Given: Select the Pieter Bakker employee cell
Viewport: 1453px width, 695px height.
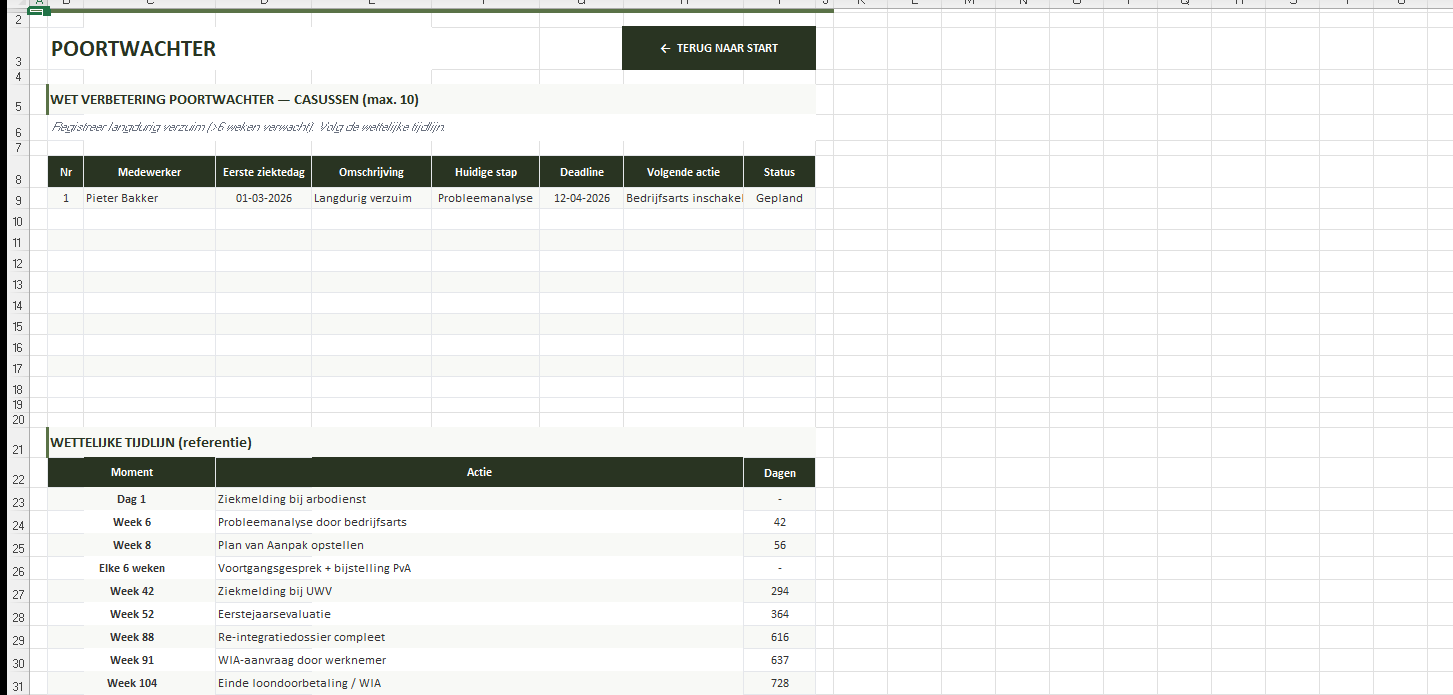Looking at the screenshot, I should [149, 198].
